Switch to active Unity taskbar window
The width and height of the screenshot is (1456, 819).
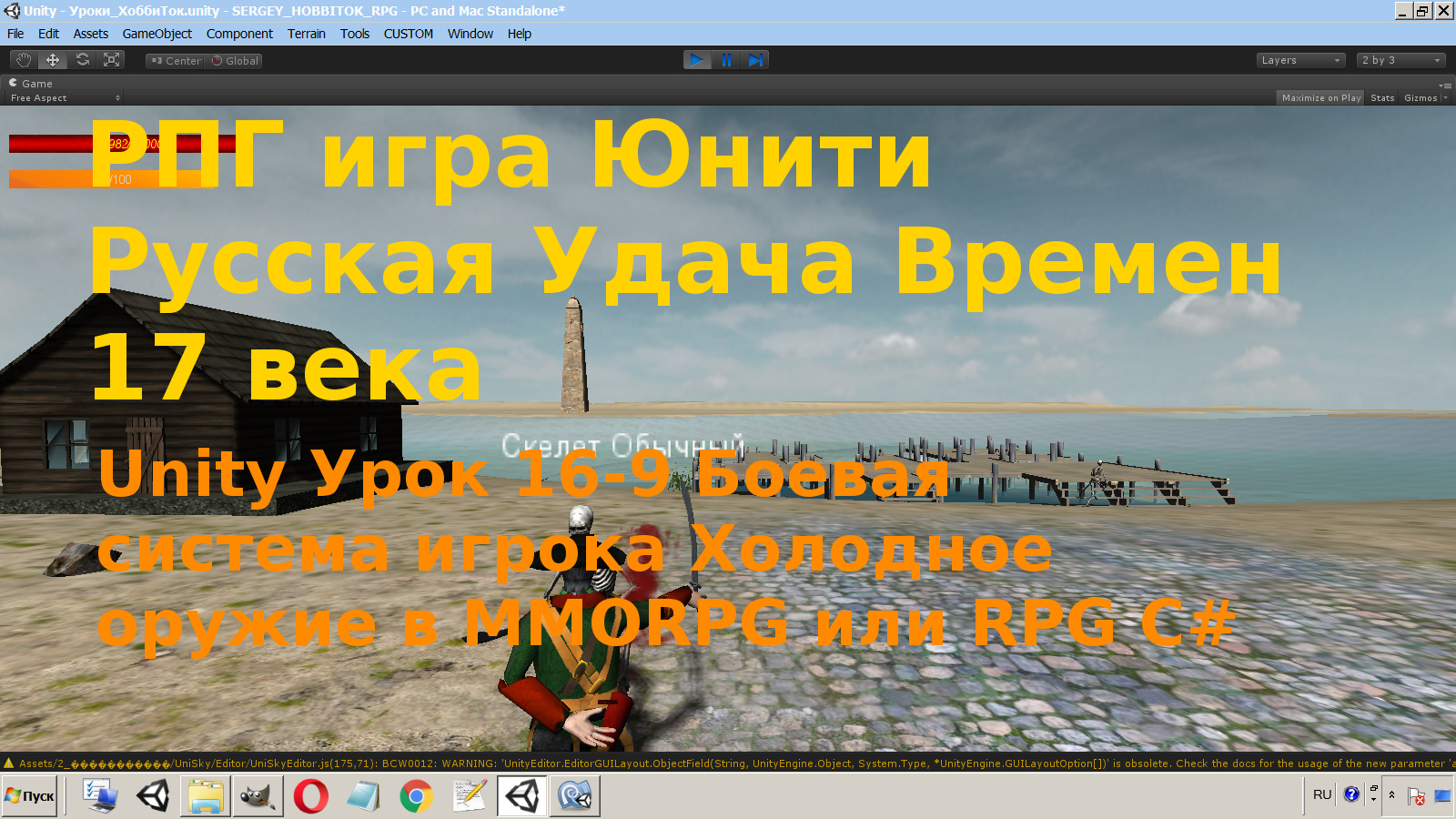[x=521, y=796]
